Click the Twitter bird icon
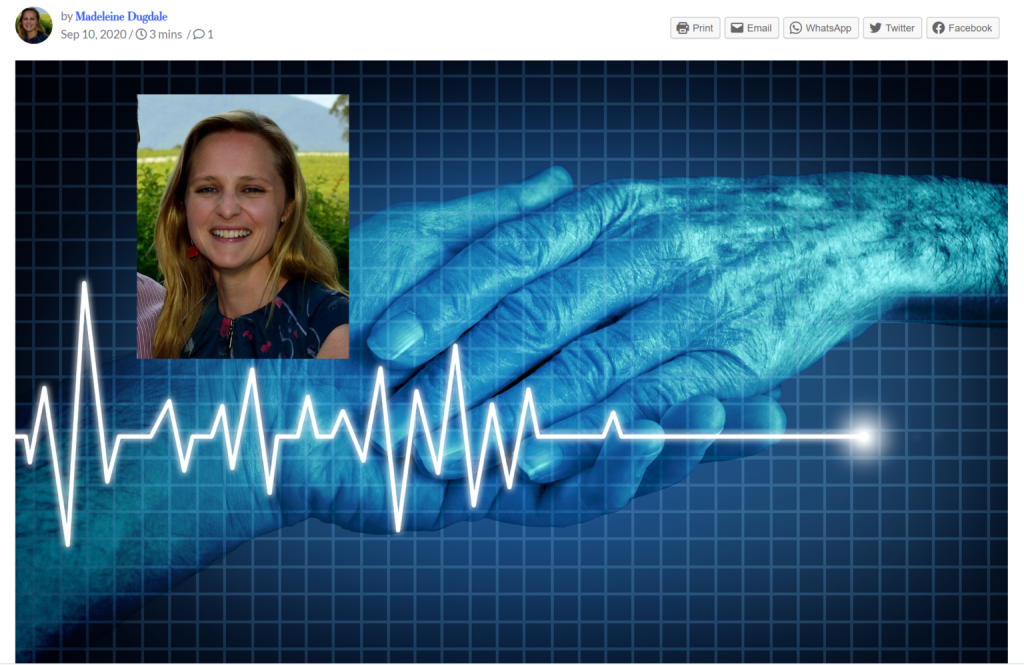 coord(876,28)
